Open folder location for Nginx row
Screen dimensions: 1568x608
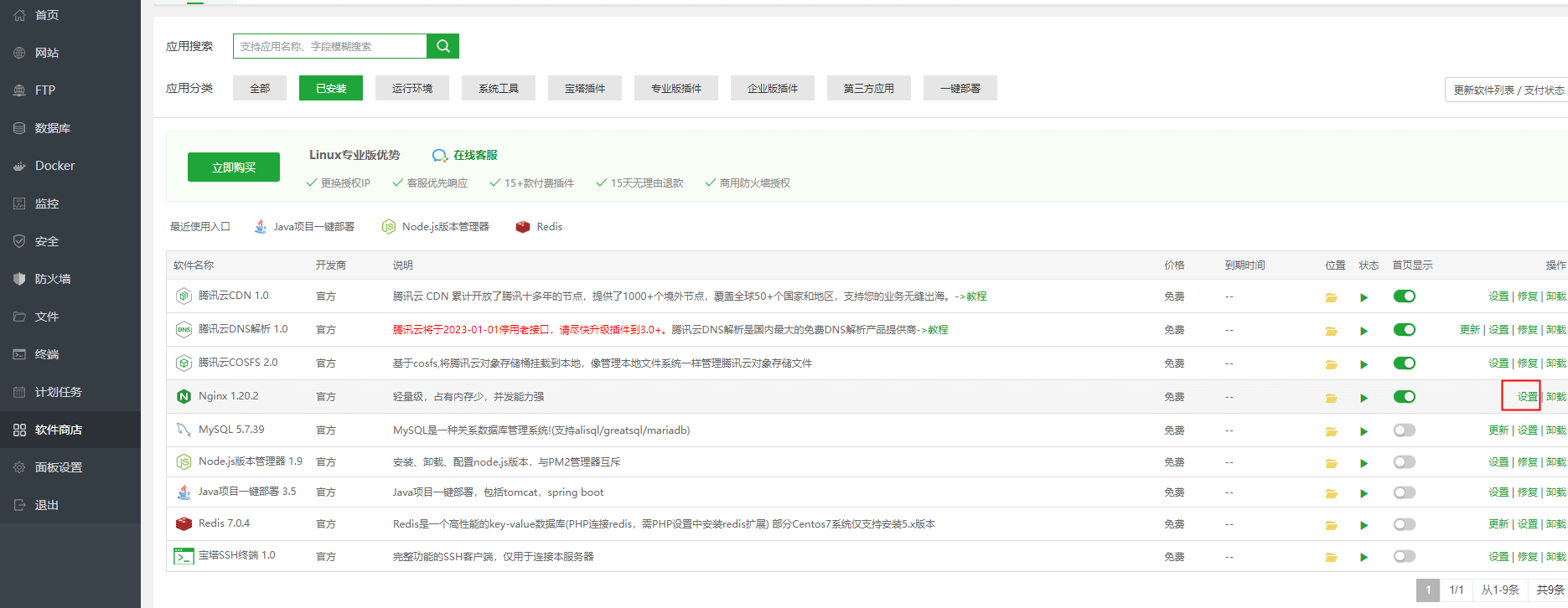coord(1331,398)
